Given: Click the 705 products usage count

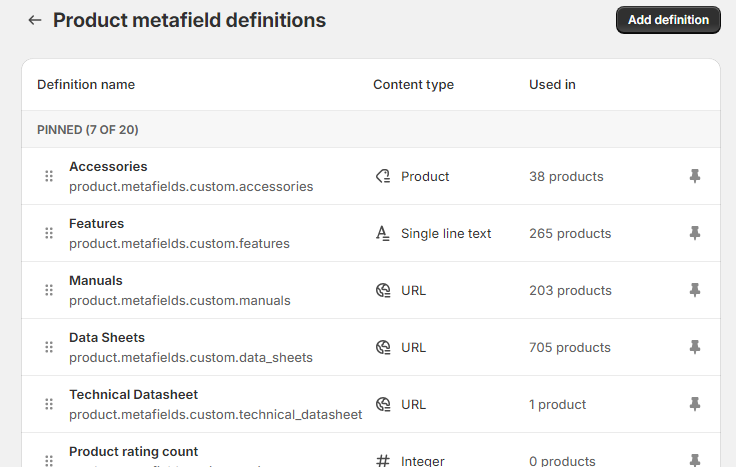Looking at the screenshot, I should tap(569, 347).
